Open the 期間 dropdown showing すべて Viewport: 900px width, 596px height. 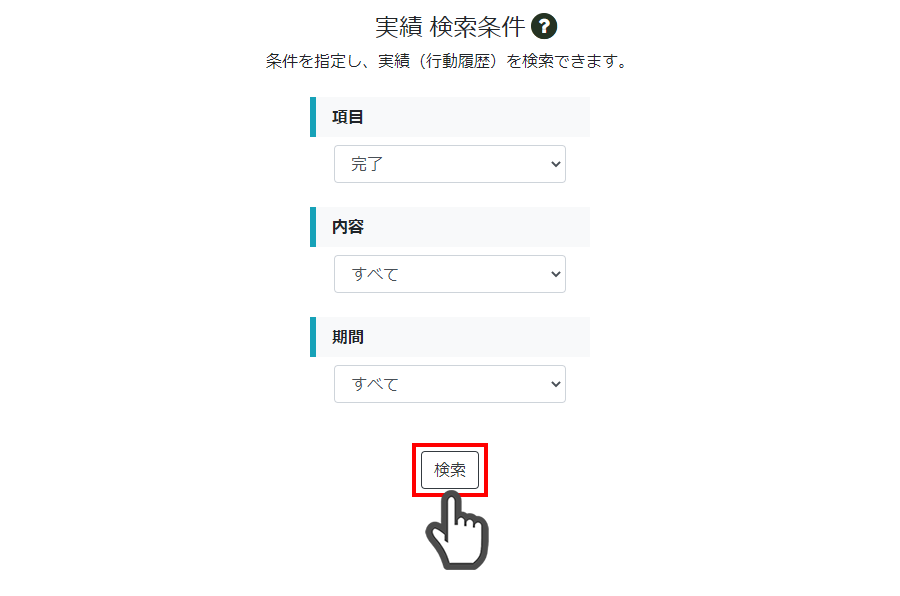(x=450, y=384)
